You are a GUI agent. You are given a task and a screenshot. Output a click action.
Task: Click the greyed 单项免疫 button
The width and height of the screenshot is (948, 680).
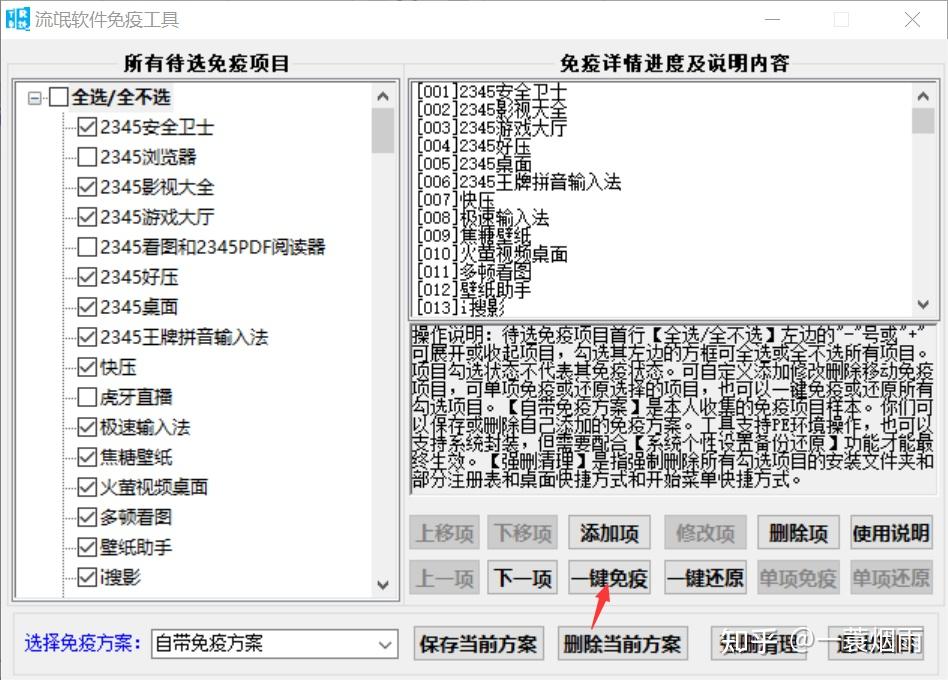click(x=798, y=578)
